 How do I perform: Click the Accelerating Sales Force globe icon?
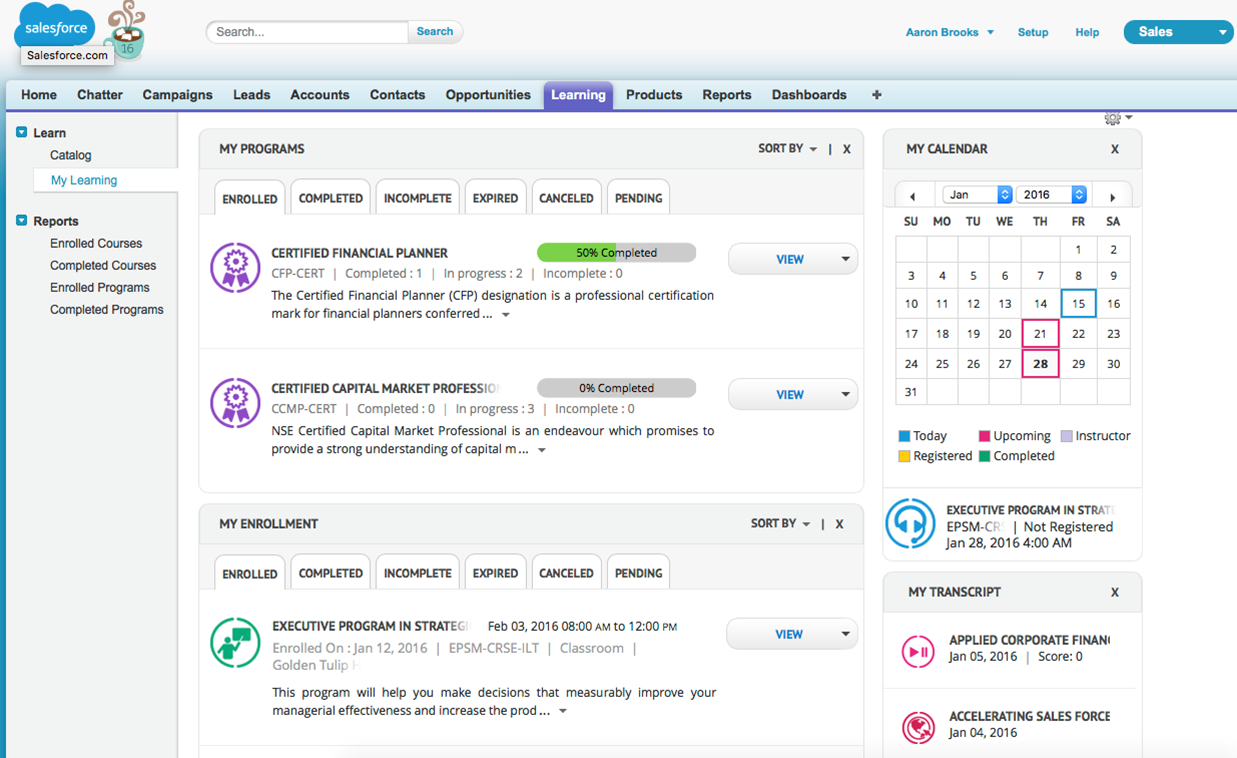coord(918,727)
